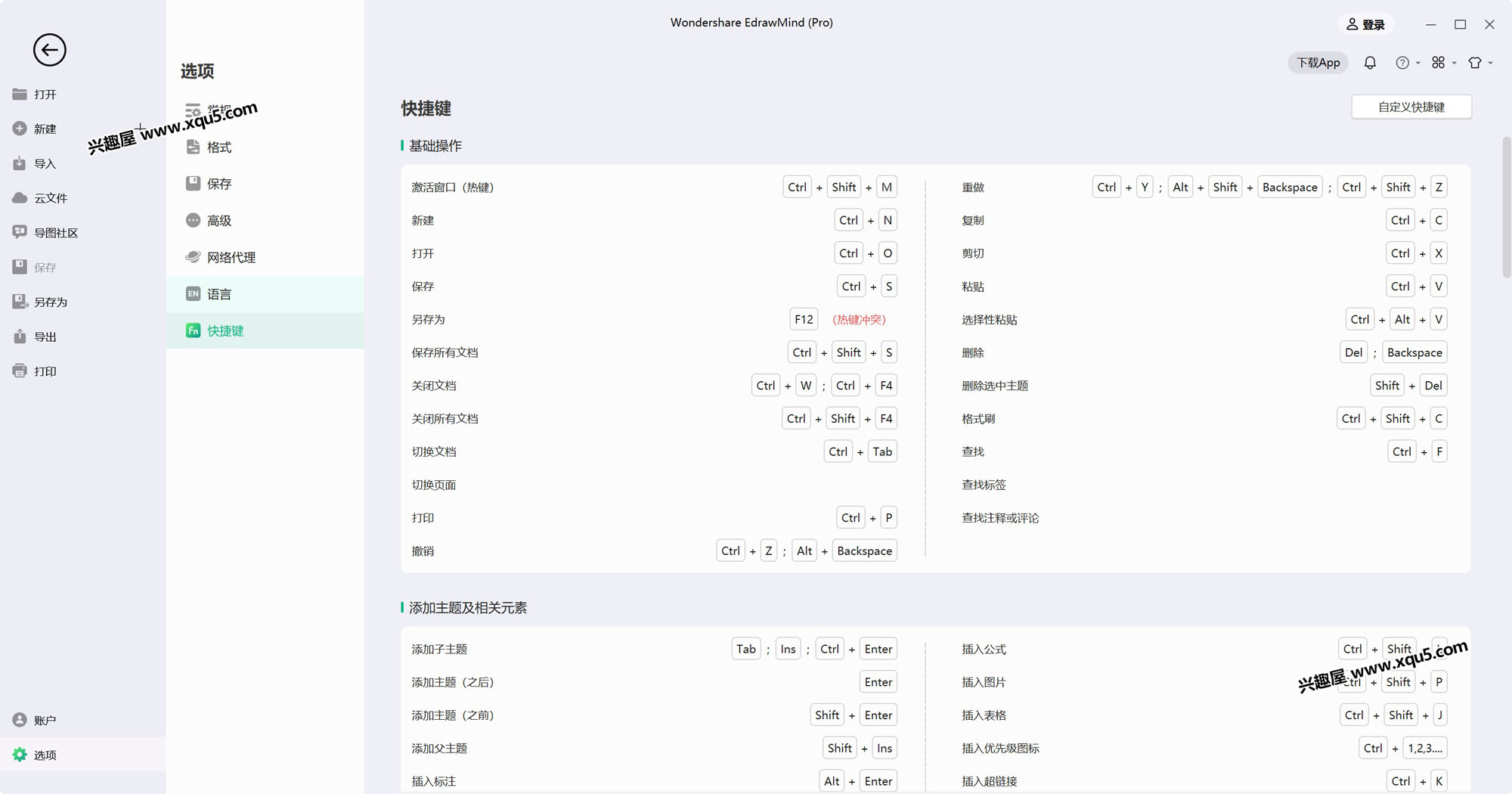Select 语言 EN icon

point(193,293)
